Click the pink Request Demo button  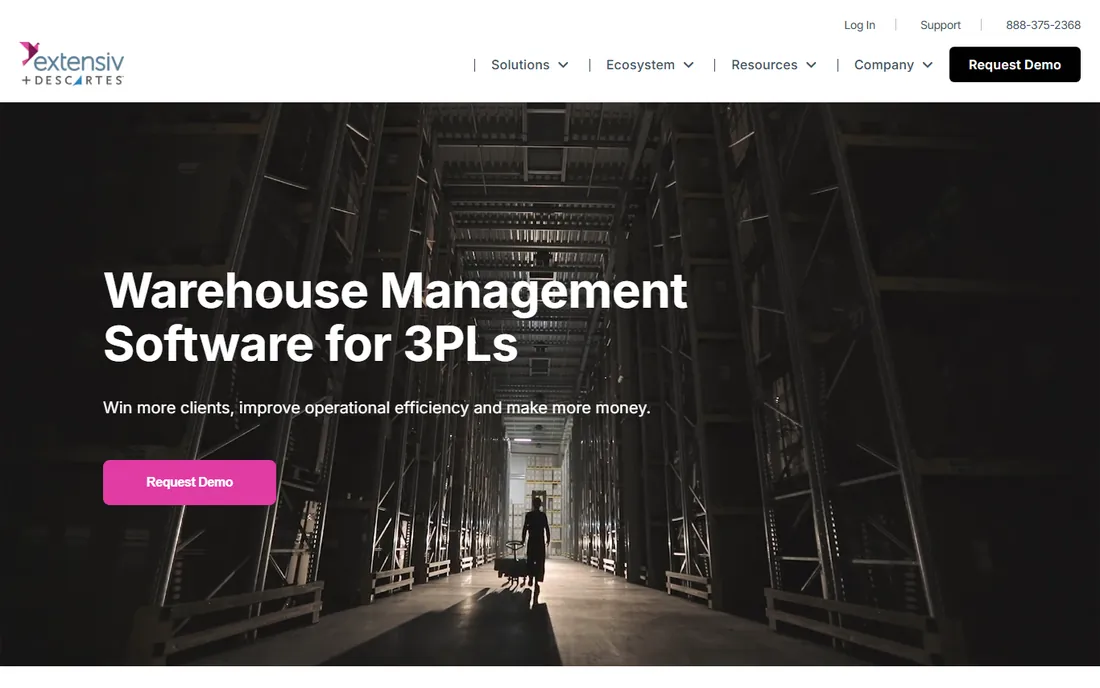click(x=189, y=483)
